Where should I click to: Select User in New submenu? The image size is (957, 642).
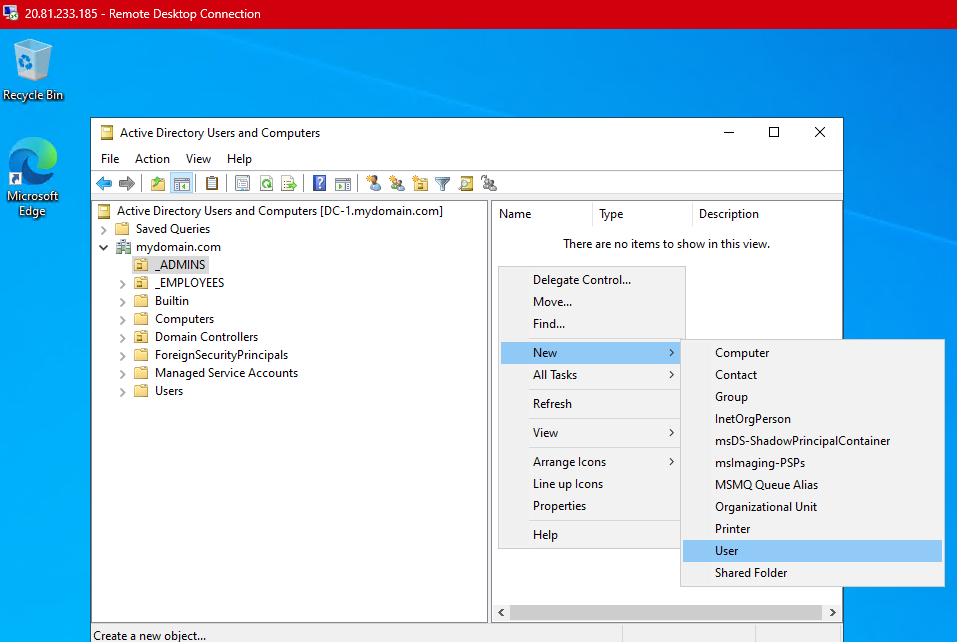(812, 550)
